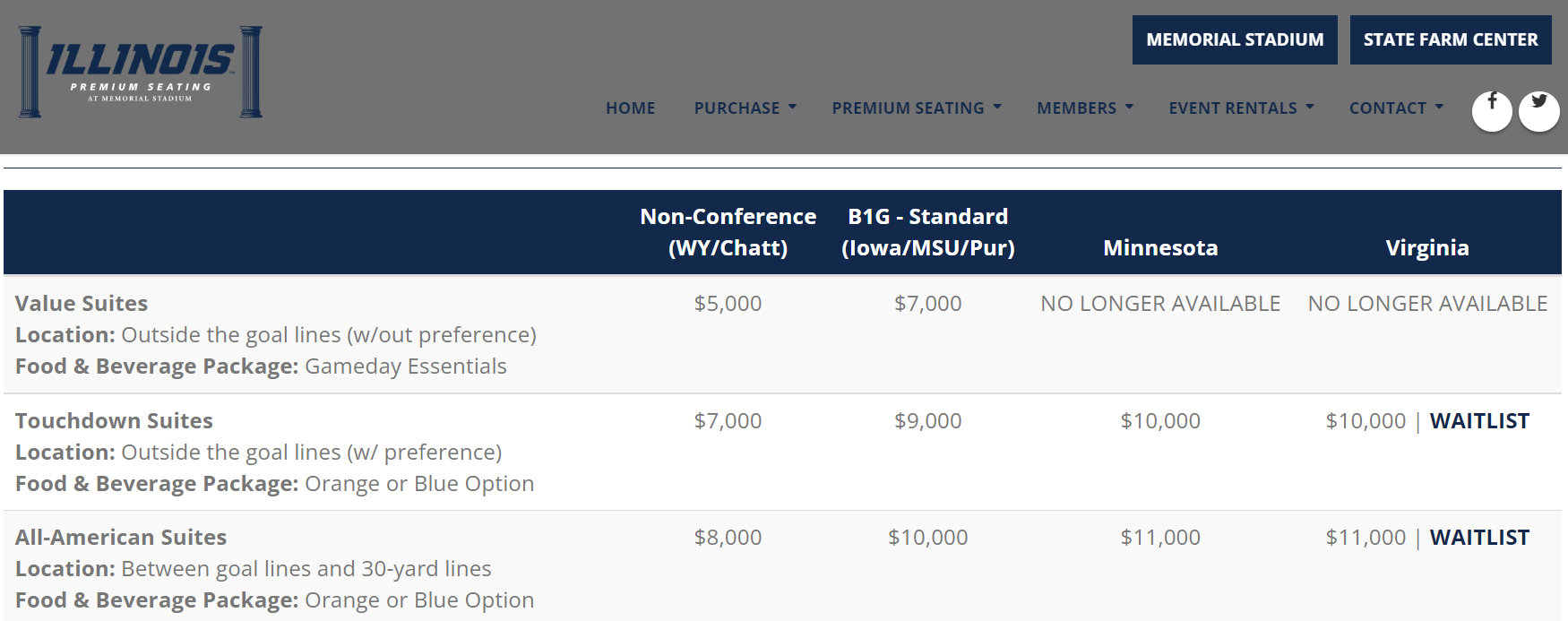Click the Non-Conference column header
Viewport: 1568px width, 621px height.
pos(728,232)
